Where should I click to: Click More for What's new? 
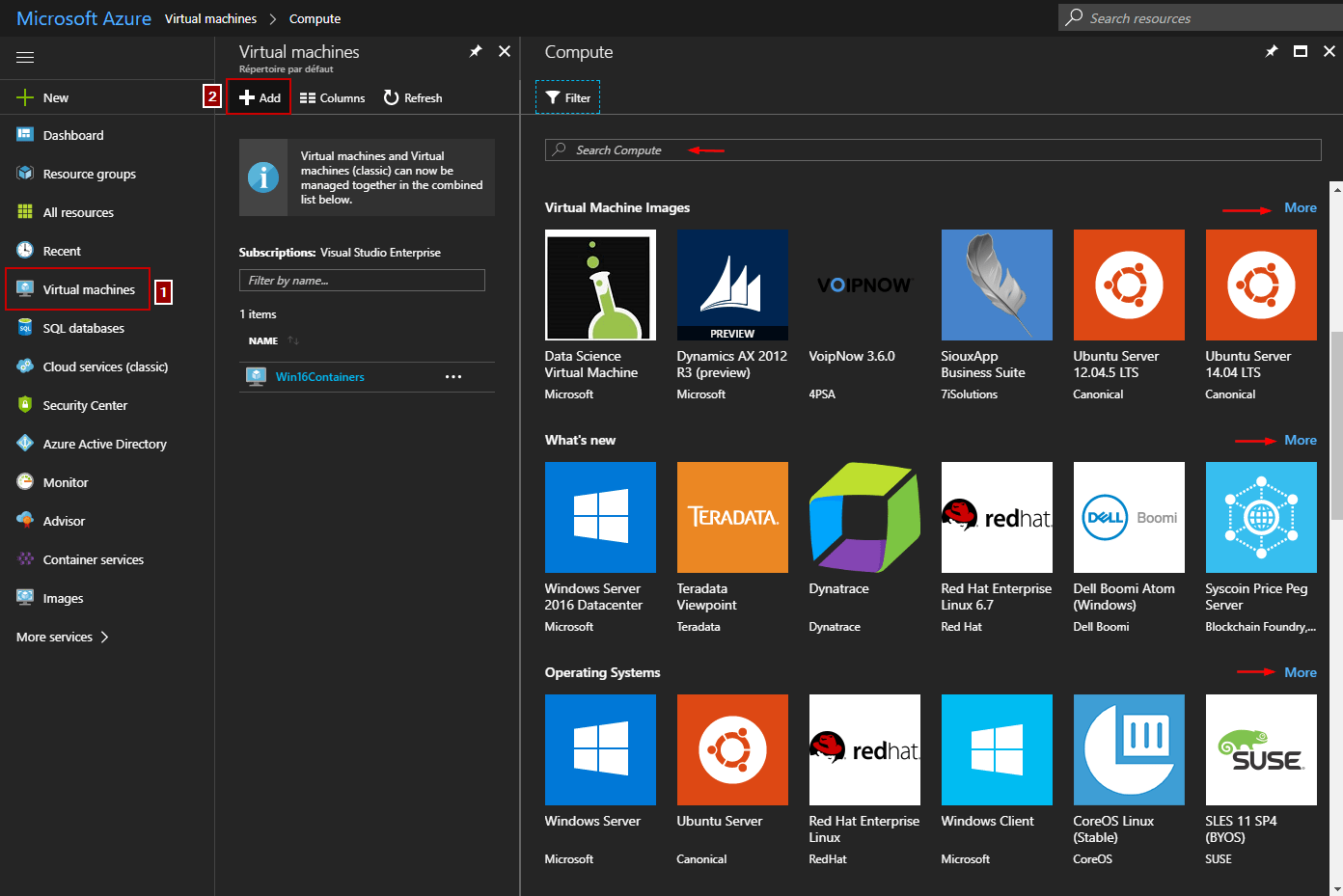tap(1301, 440)
